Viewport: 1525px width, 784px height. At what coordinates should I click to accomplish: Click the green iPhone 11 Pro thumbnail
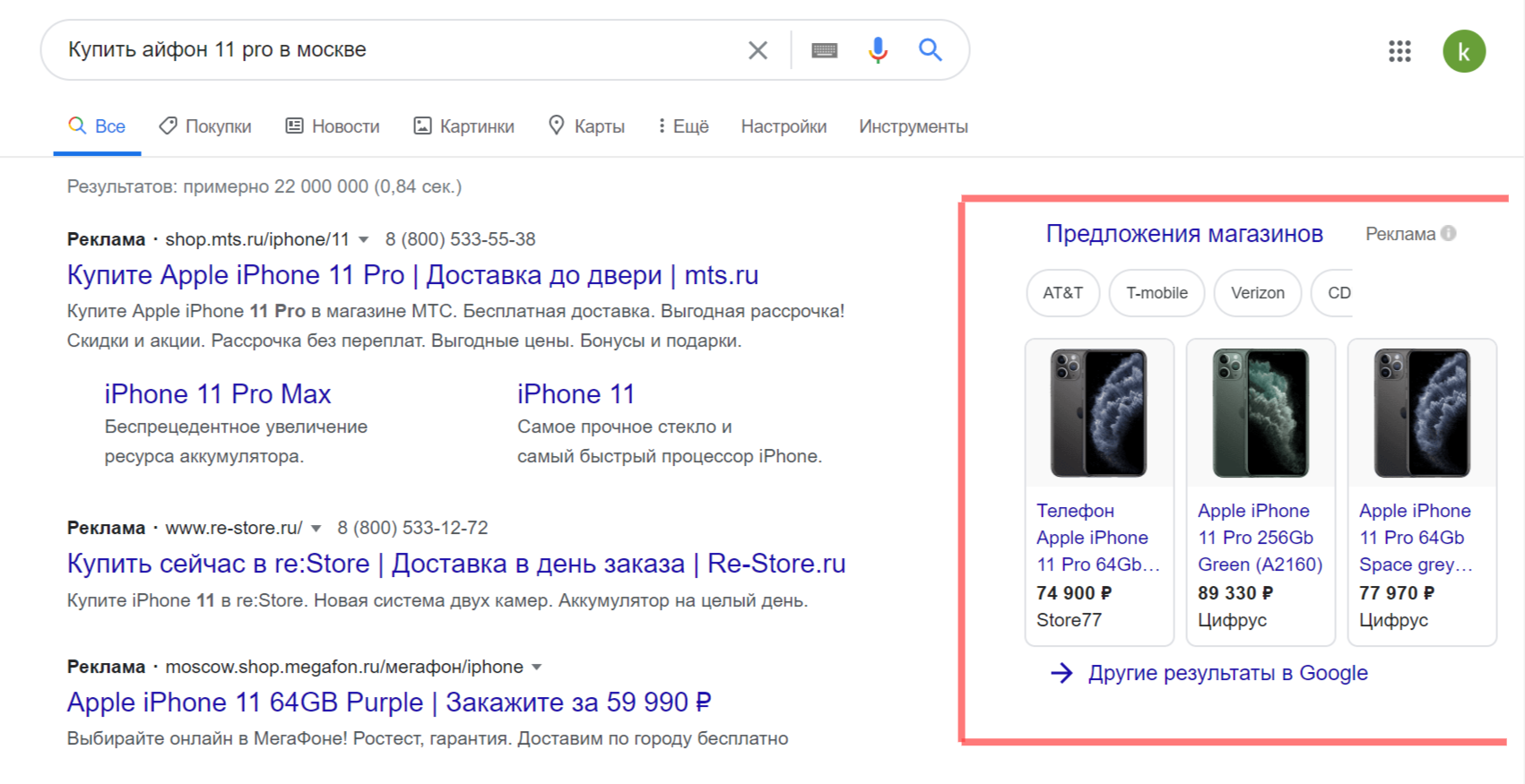tap(1261, 412)
